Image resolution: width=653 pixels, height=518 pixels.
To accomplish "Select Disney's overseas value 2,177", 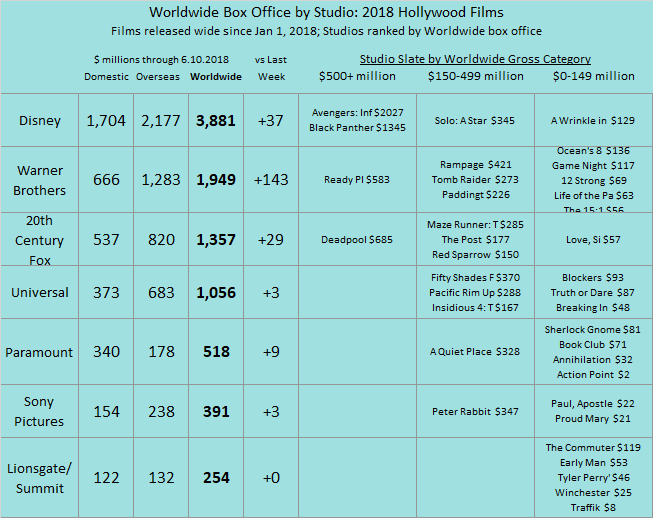I will [x=161, y=121].
